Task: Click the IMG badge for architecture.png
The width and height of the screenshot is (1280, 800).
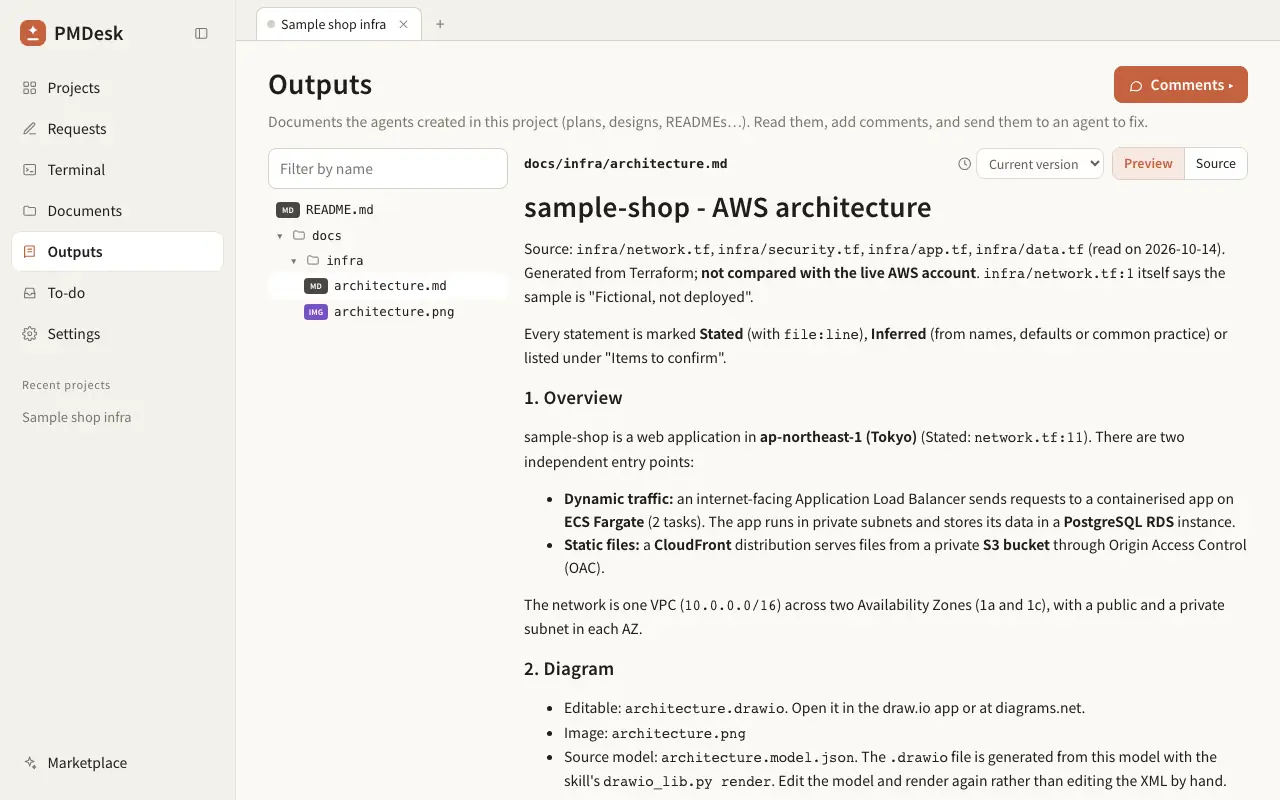Action: click(316, 312)
